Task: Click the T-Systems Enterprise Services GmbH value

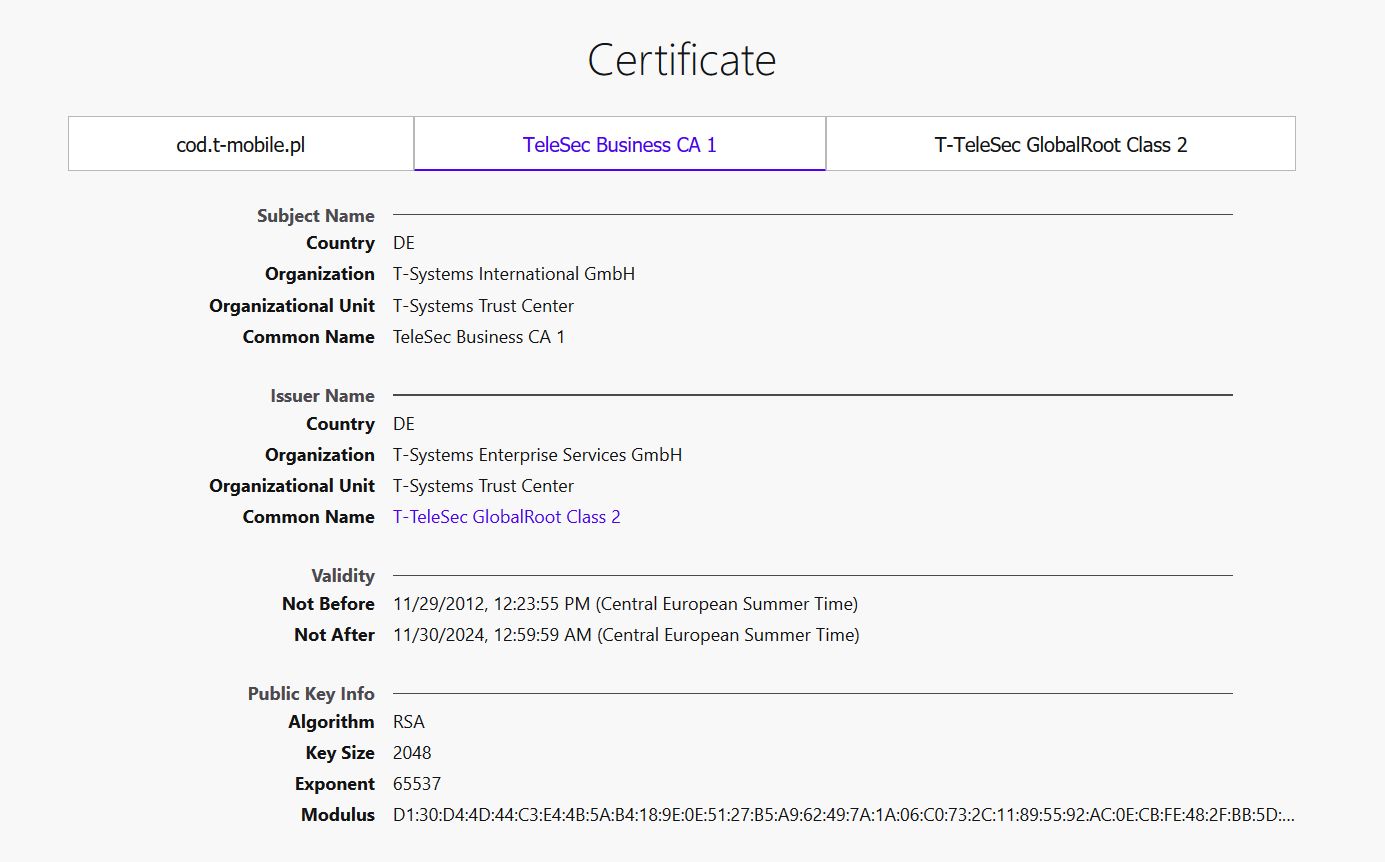Action: pos(537,455)
